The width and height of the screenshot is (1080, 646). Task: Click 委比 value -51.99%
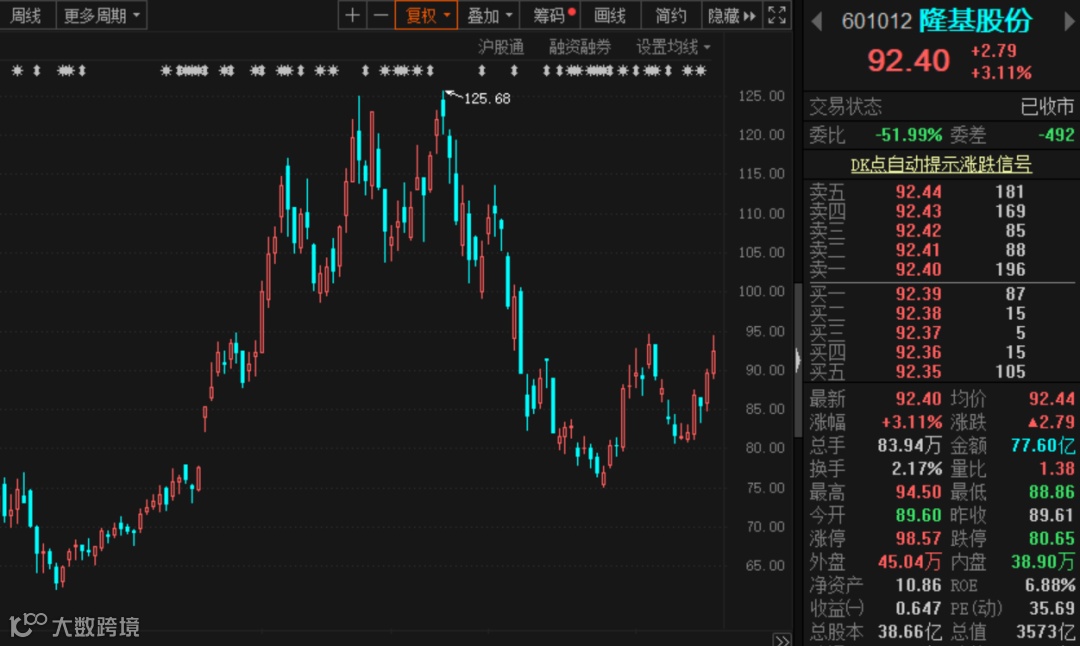[908, 135]
